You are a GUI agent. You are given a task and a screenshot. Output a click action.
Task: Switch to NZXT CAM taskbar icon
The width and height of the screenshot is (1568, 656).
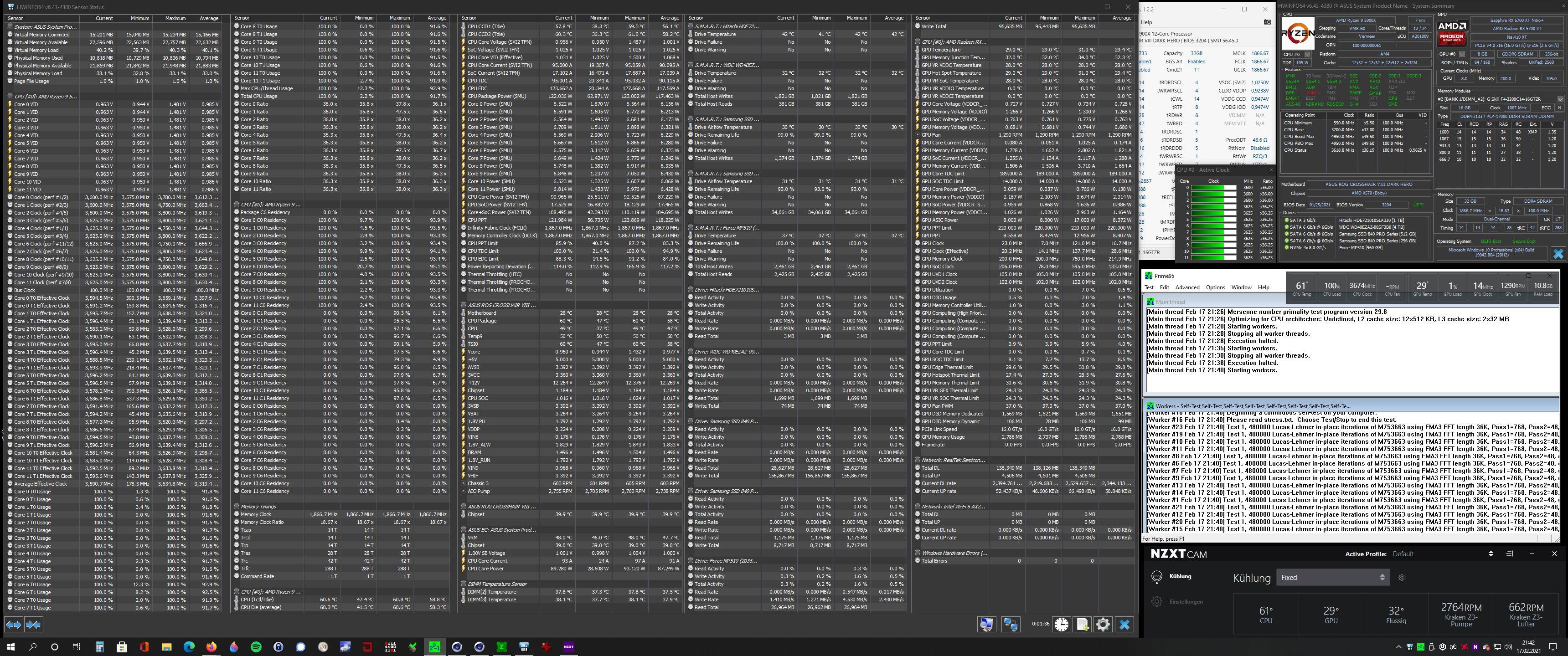click(568, 647)
